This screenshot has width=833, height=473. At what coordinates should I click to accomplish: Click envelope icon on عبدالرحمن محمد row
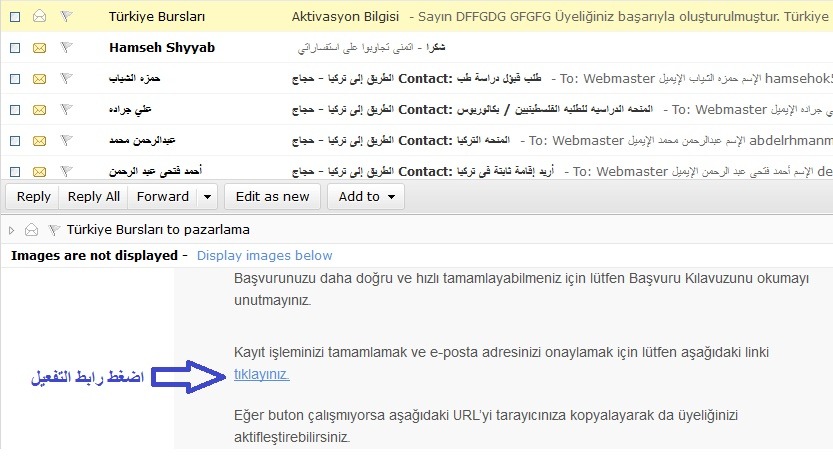pyautogui.click(x=39, y=141)
